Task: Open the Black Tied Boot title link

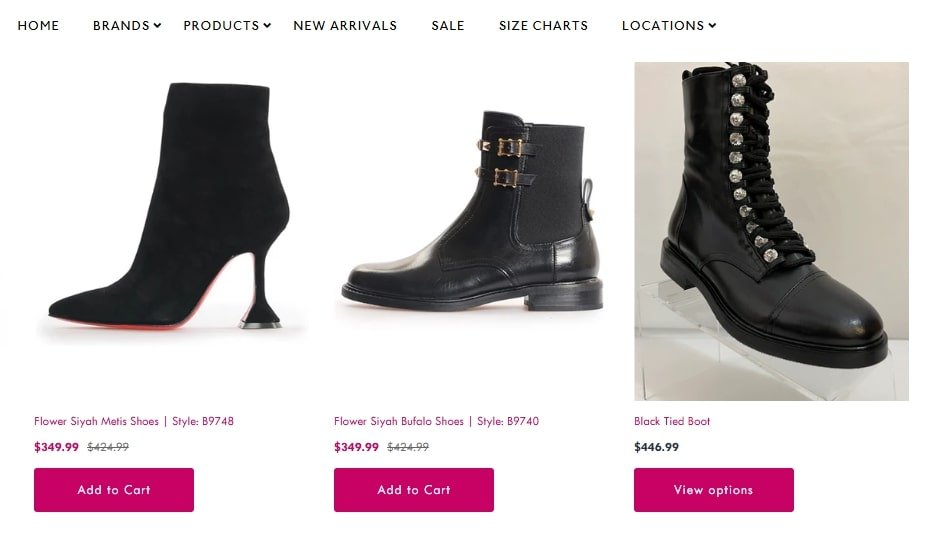Action: click(x=672, y=421)
